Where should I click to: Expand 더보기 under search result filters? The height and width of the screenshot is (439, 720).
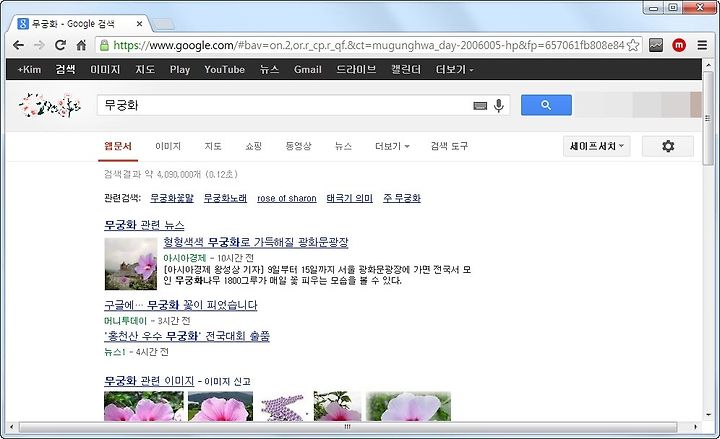[392, 146]
